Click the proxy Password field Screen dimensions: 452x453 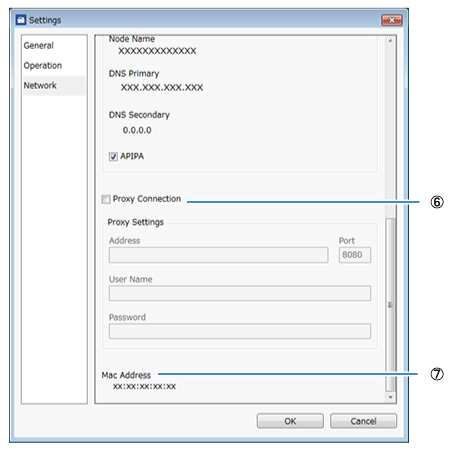tap(240, 331)
